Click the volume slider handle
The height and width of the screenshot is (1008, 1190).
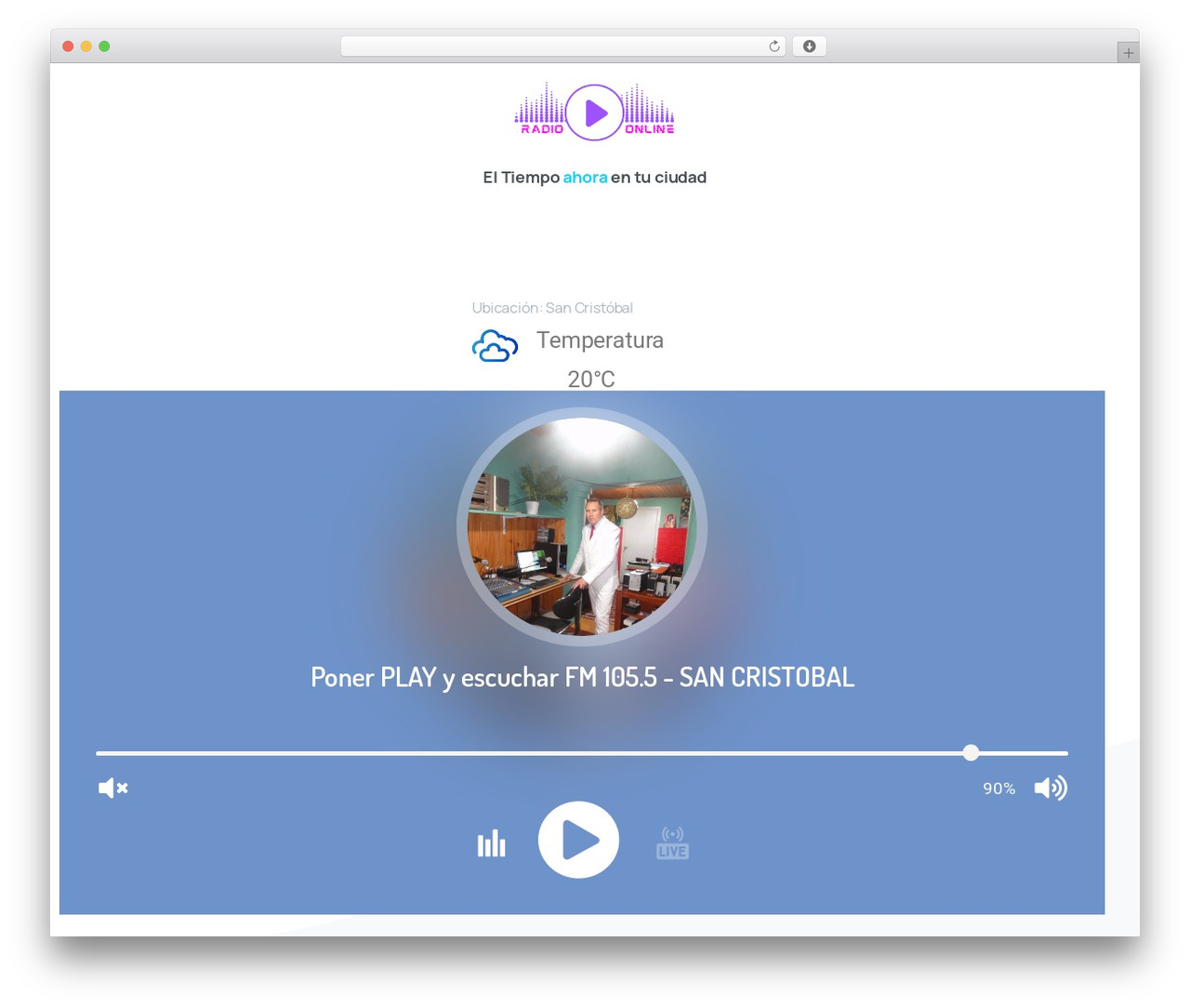(x=971, y=753)
